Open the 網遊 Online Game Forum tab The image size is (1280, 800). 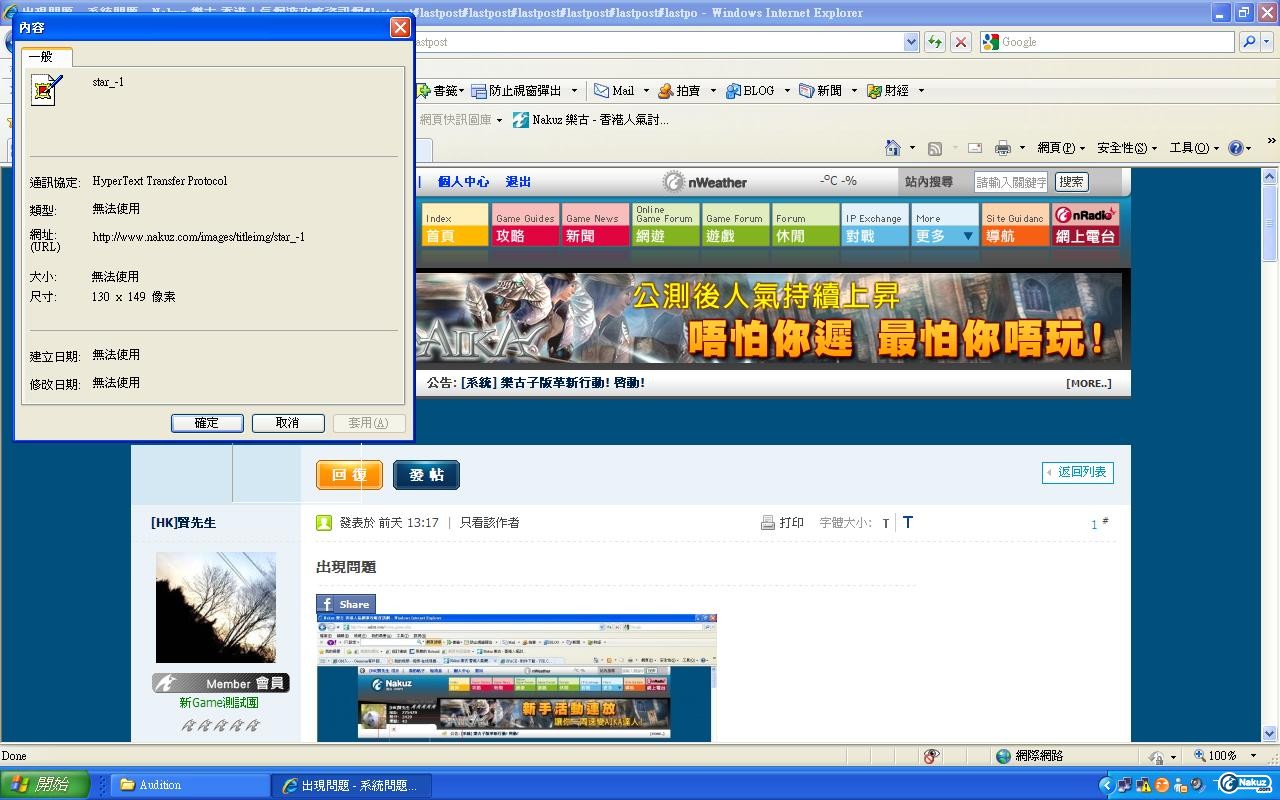tap(665, 225)
